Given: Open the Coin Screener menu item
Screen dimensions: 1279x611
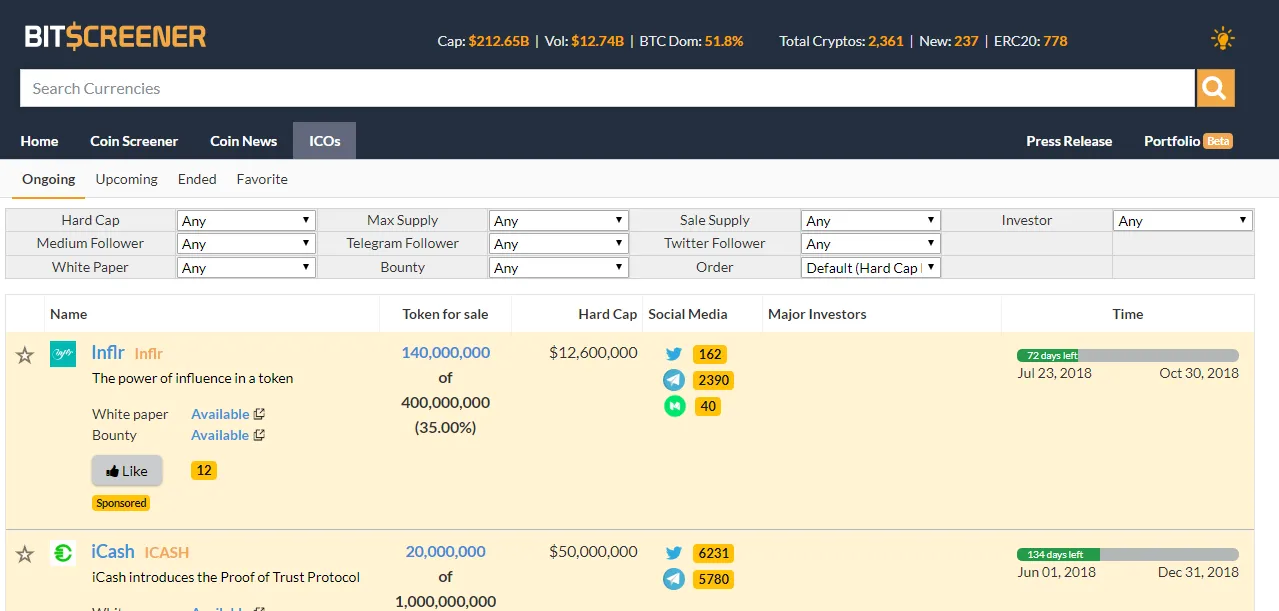Looking at the screenshot, I should [134, 141].
